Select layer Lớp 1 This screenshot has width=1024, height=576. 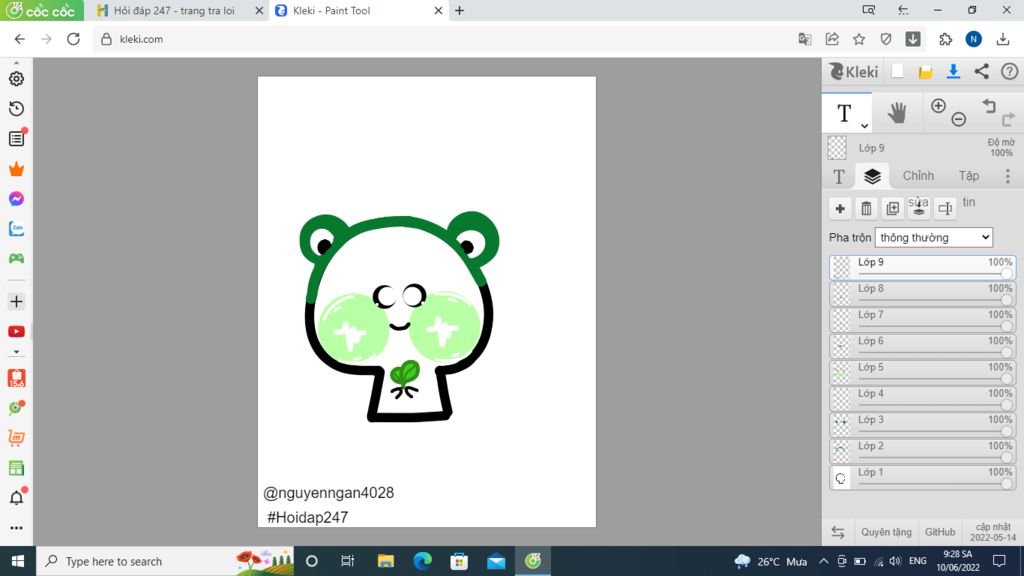[x=922, y=477]
